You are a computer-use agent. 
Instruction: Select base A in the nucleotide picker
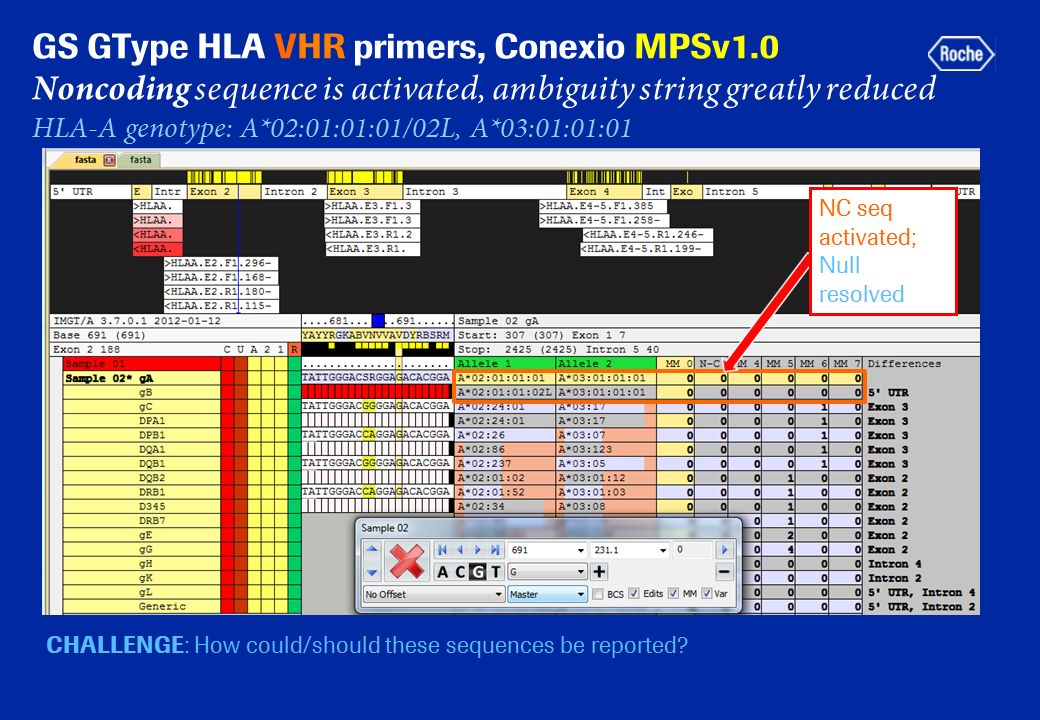(442, 571)
